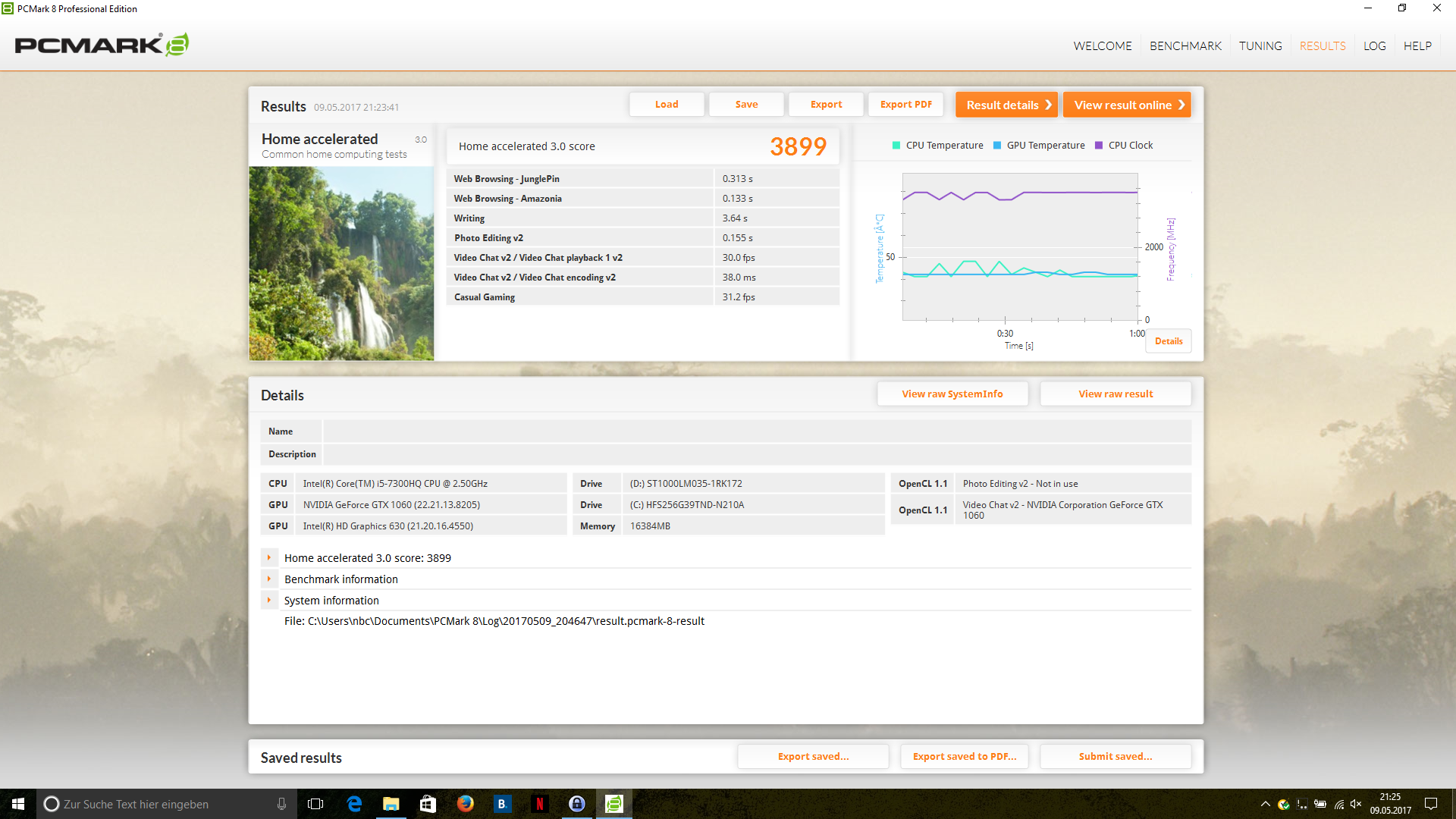This screenshot has height=819, width=1456.
Task: Open the notification center icon
Action: [1431, 804]
